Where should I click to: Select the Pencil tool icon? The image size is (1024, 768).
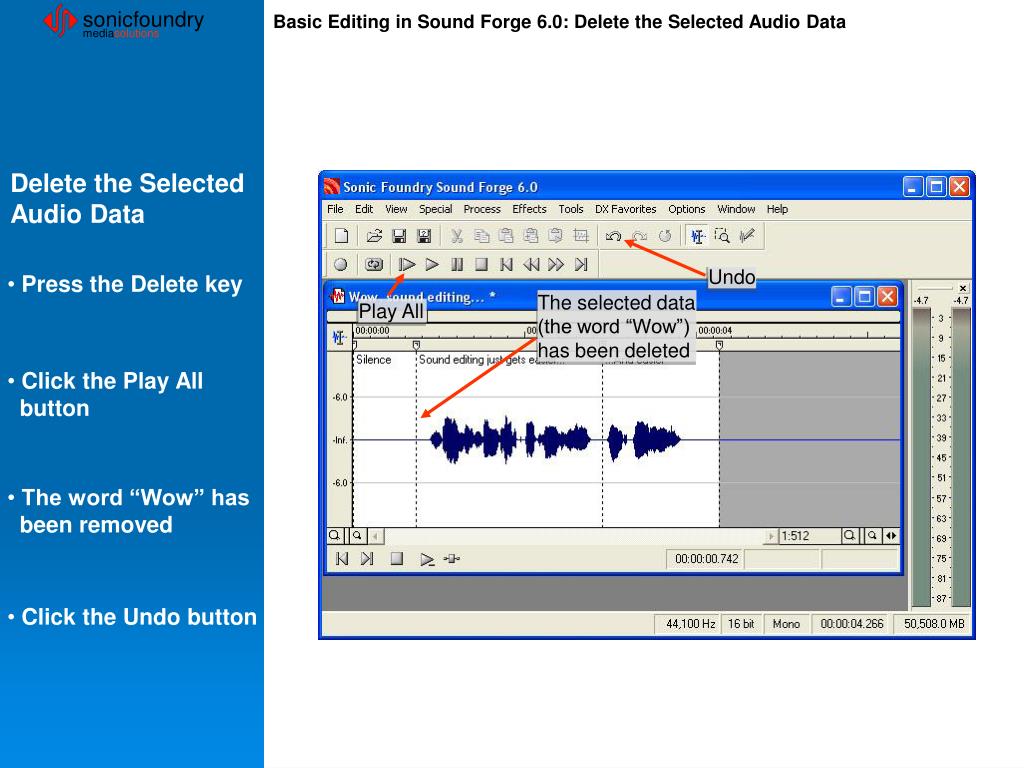coord(746,237)
